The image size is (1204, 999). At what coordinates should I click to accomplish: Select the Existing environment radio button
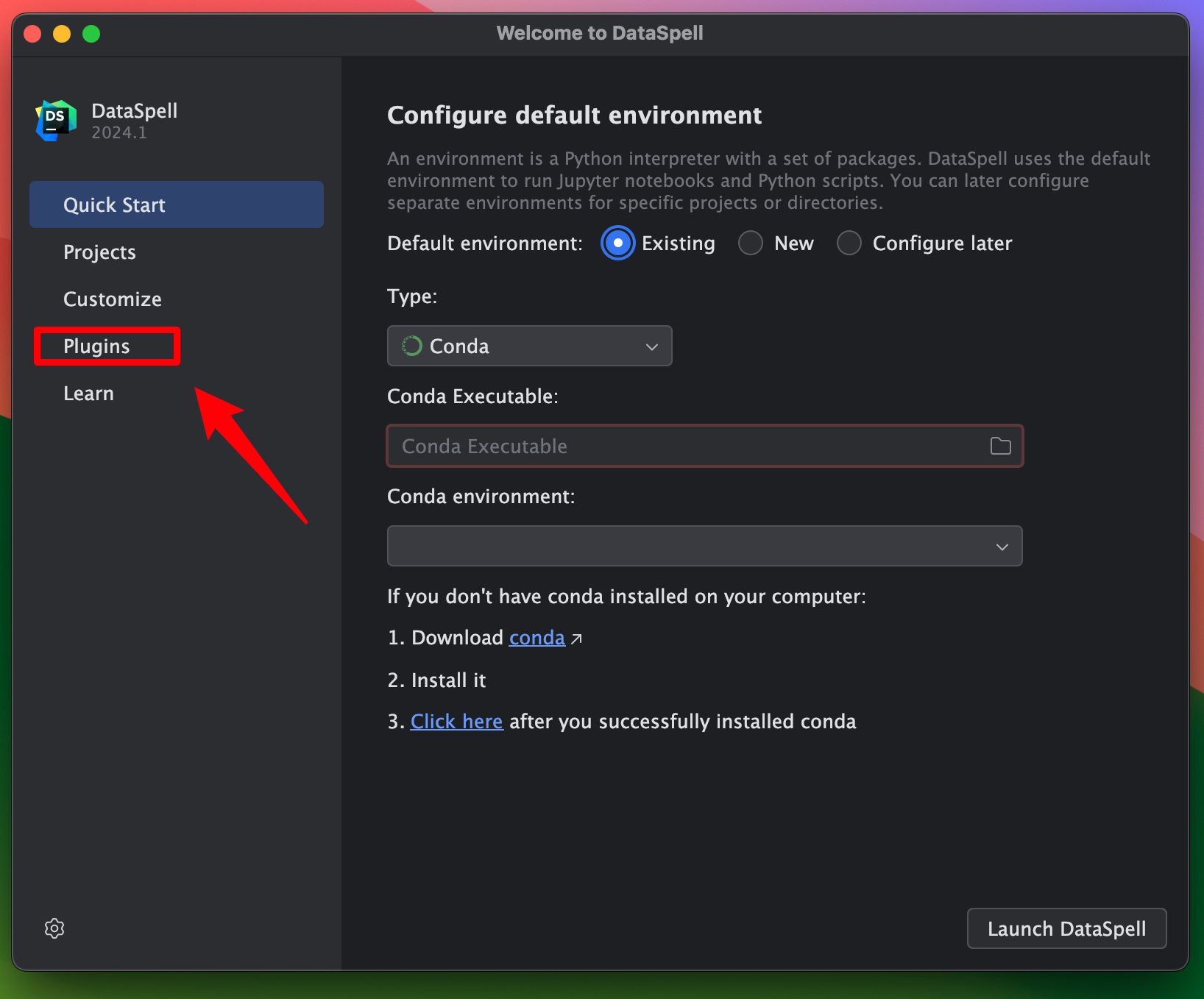click(617, 243)
